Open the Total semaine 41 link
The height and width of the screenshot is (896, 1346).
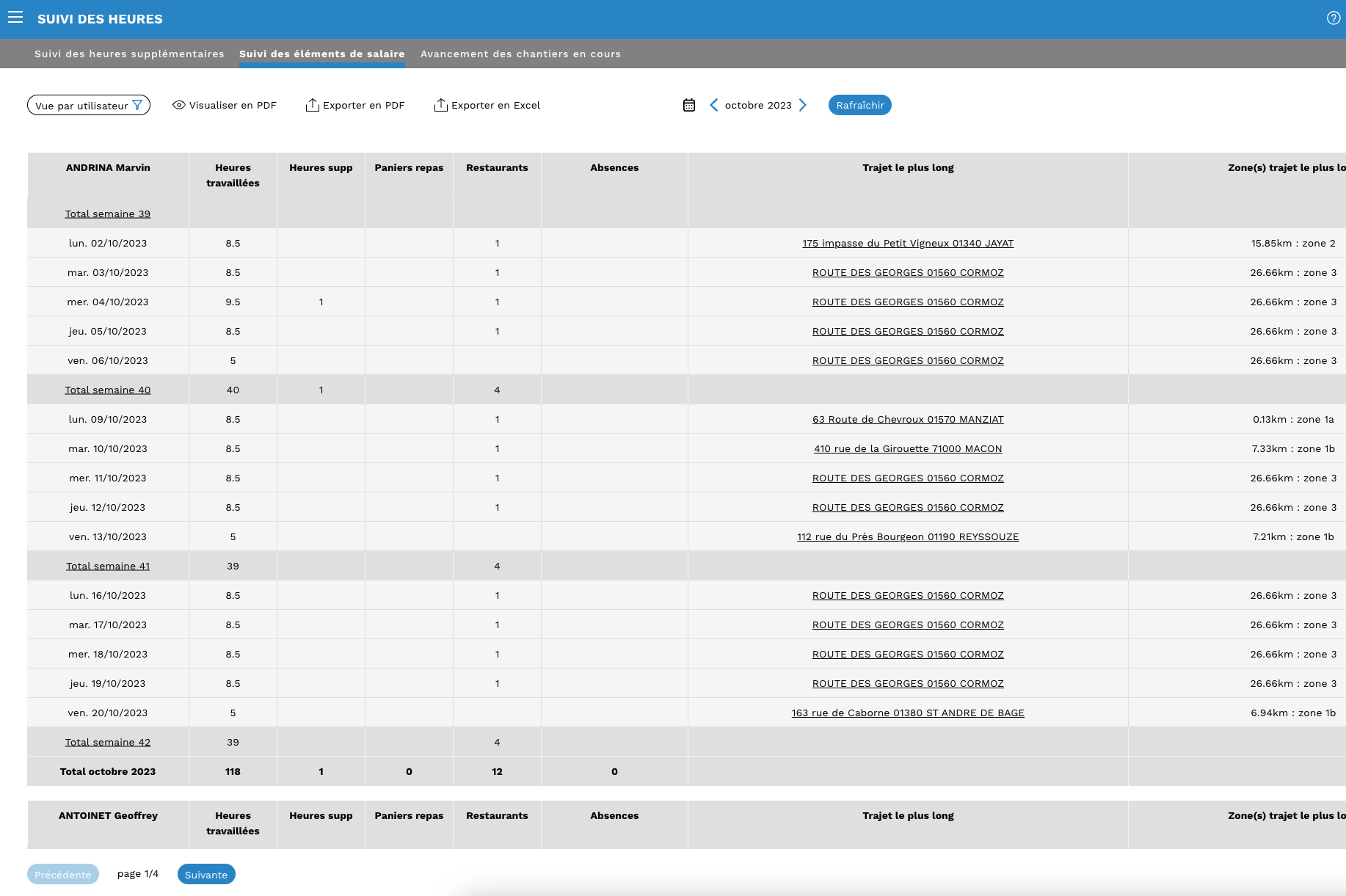coord(108,566)
